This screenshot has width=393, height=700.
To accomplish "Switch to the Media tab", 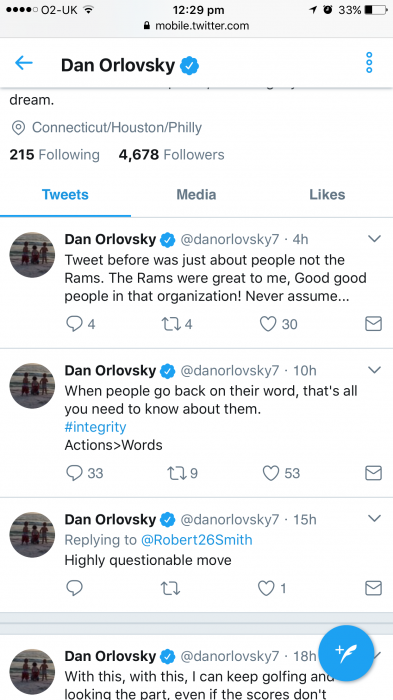I will pyautogui.click(x=196, y=195).
